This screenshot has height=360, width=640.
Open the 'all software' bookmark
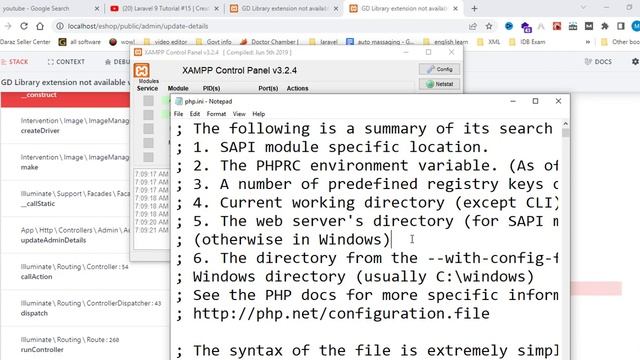click(x=80, y=42)
